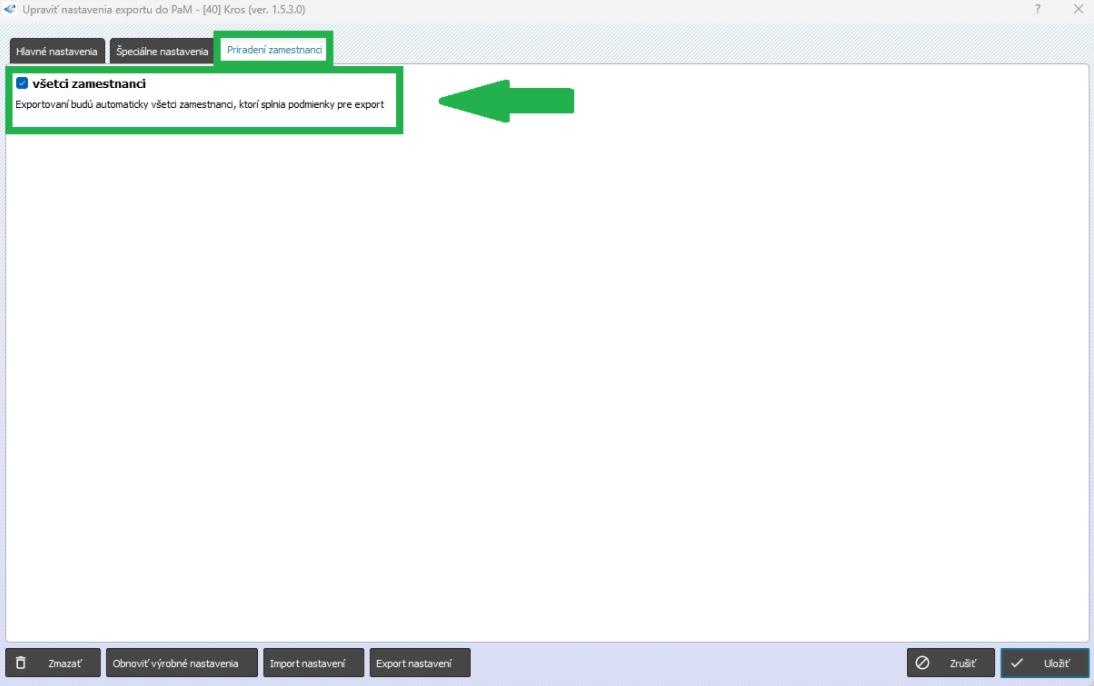Click the crossed-circle icon on the Zrušiť button

tap(923, 663)
